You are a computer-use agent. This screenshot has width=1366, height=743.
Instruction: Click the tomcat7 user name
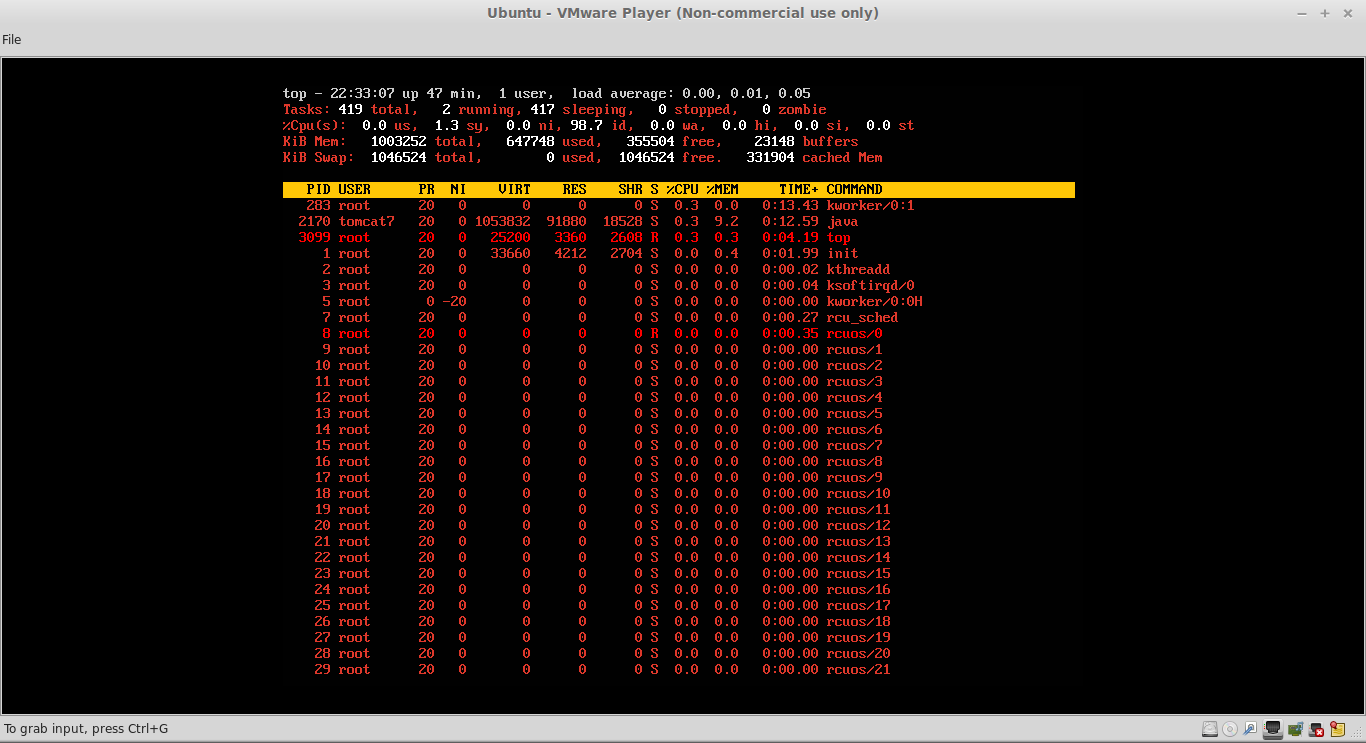[x=366, y=221]
